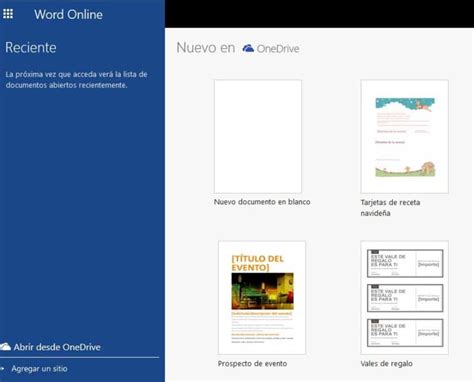This screenshot has width=474, height=382.
Task: Click 'Vales de regalo' label
Action: pos(386,363)
